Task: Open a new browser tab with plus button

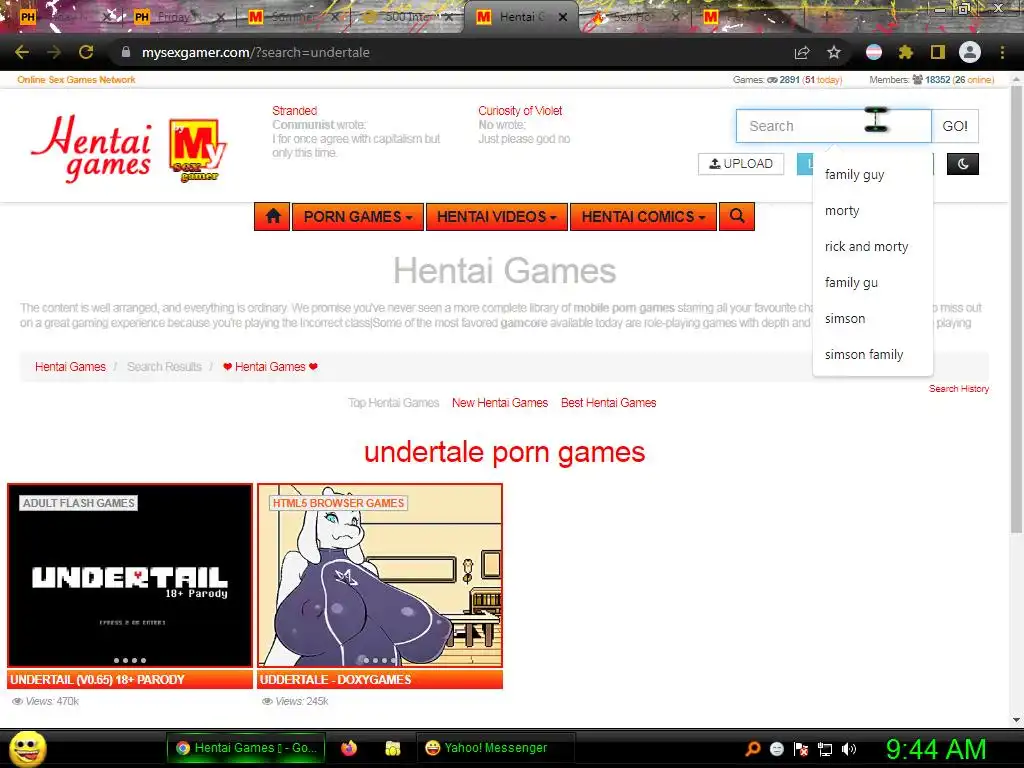Action: coord(826,17)
